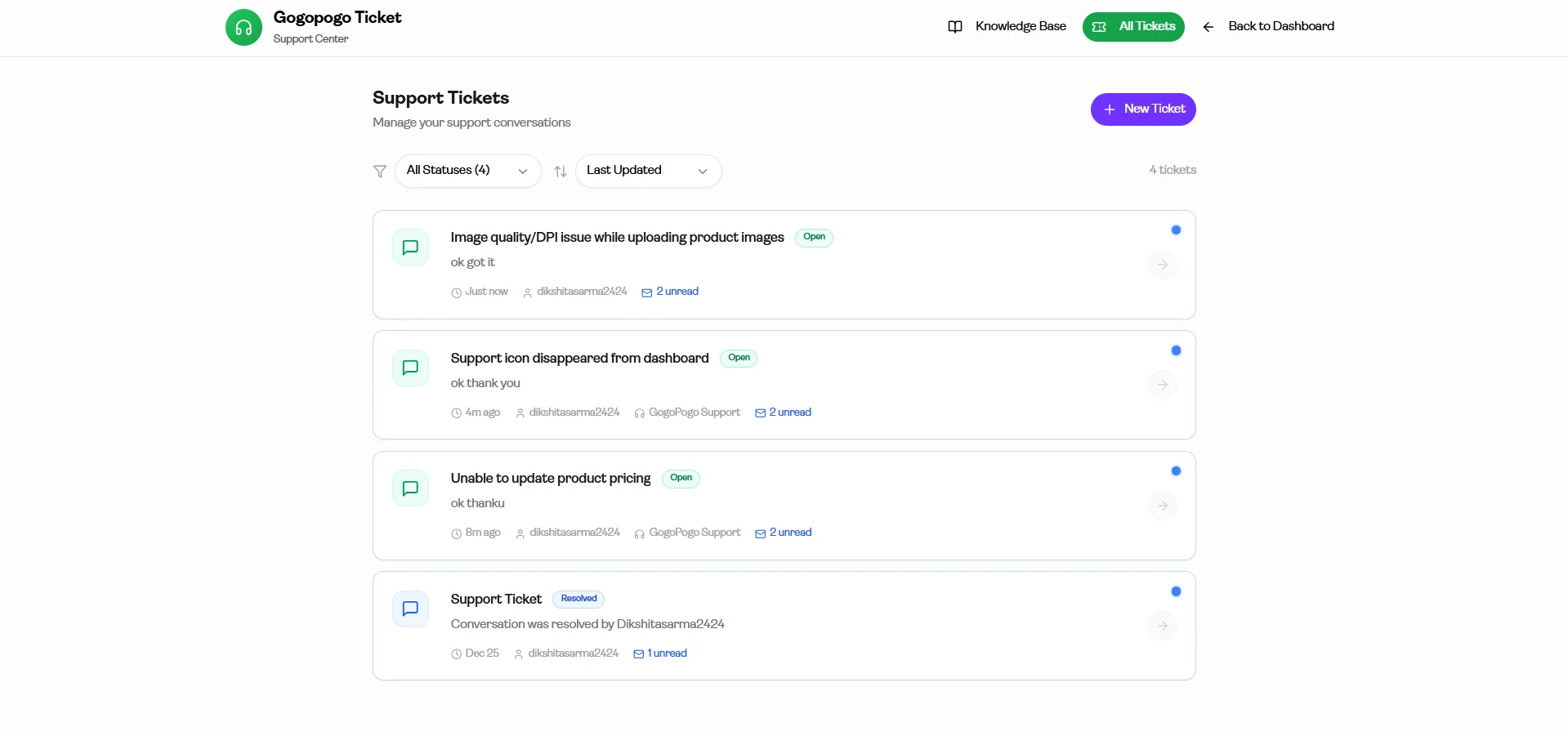Click Open badge on Image quality/DPI ticket
1568x736 pixels.
pyautogui.click(x=814, y=238)
